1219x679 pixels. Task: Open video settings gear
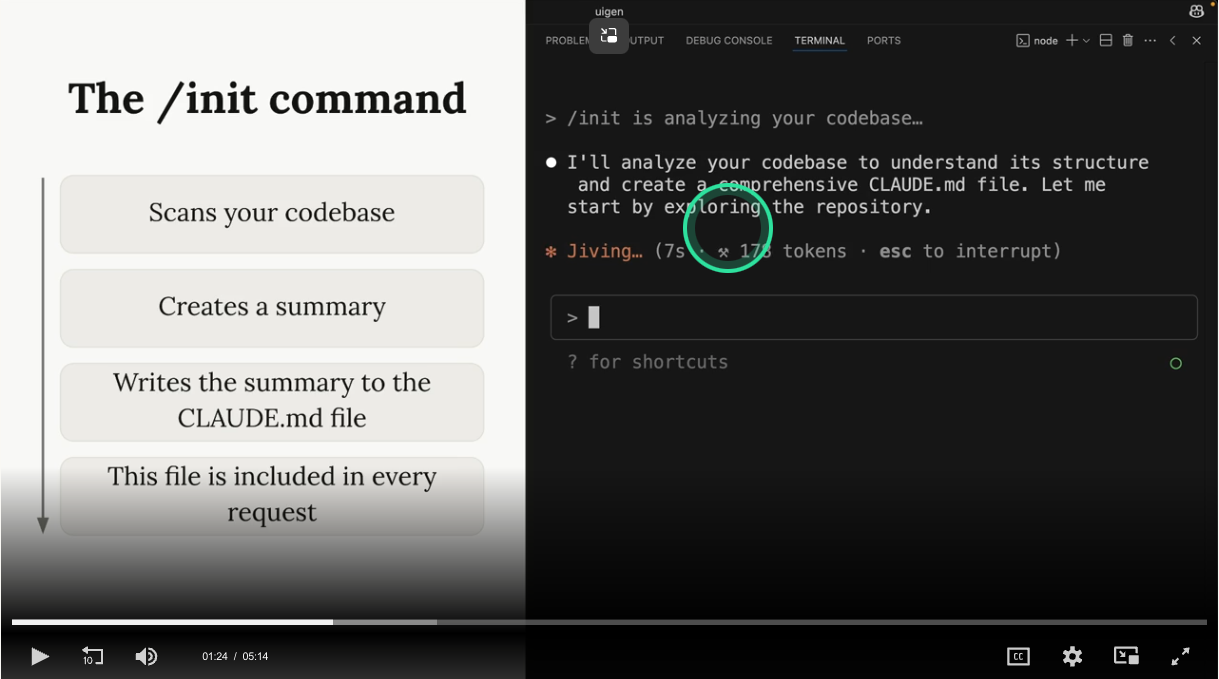1072,656
